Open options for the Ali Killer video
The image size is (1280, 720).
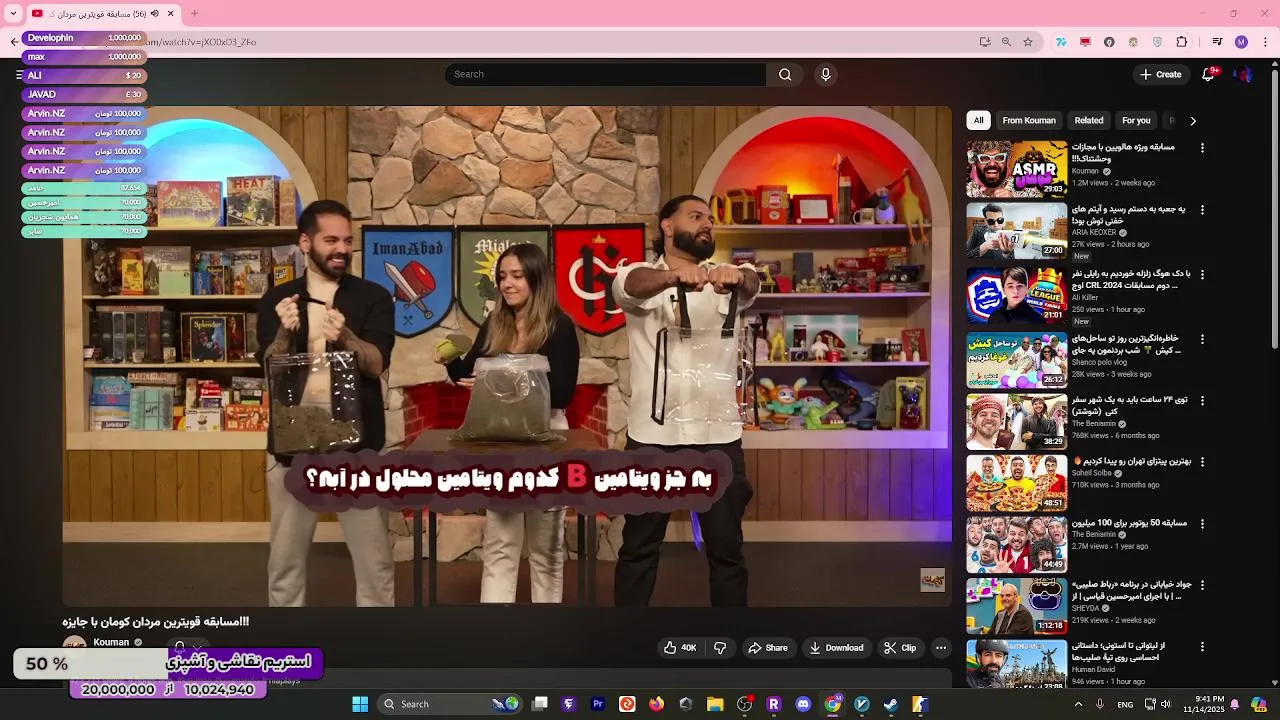pyautogui.click(x=1202, y=273)
